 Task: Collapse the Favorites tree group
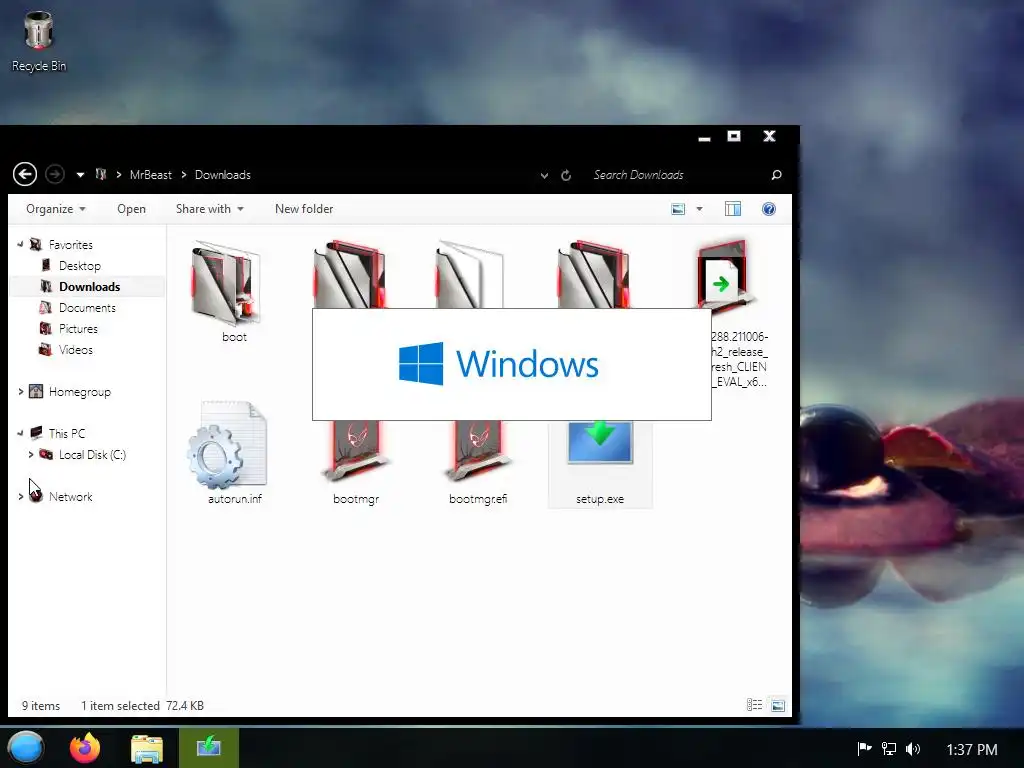click(x=20, y=244)
